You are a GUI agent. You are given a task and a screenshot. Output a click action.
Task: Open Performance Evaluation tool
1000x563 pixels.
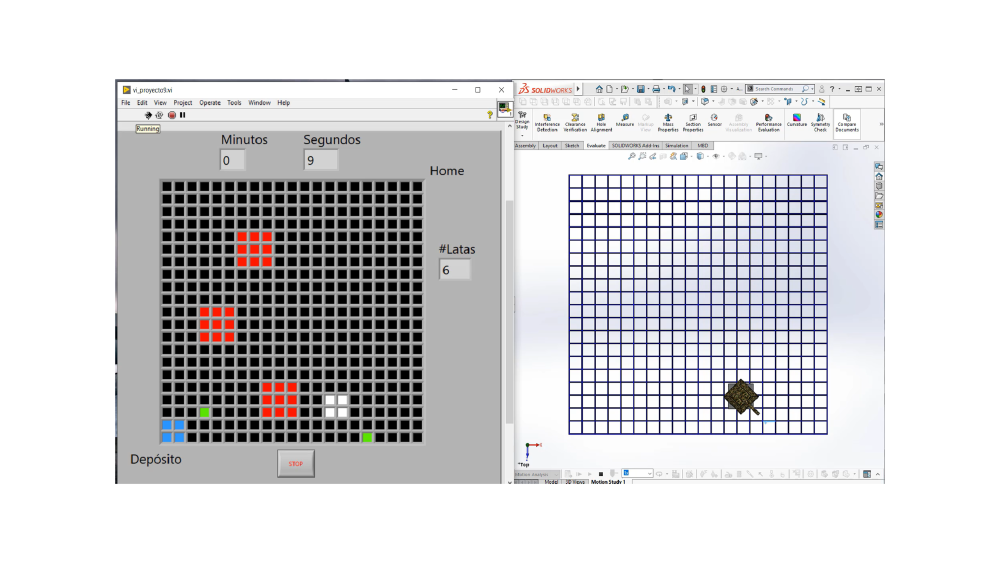pyautogui.click(x=768, y=122)
